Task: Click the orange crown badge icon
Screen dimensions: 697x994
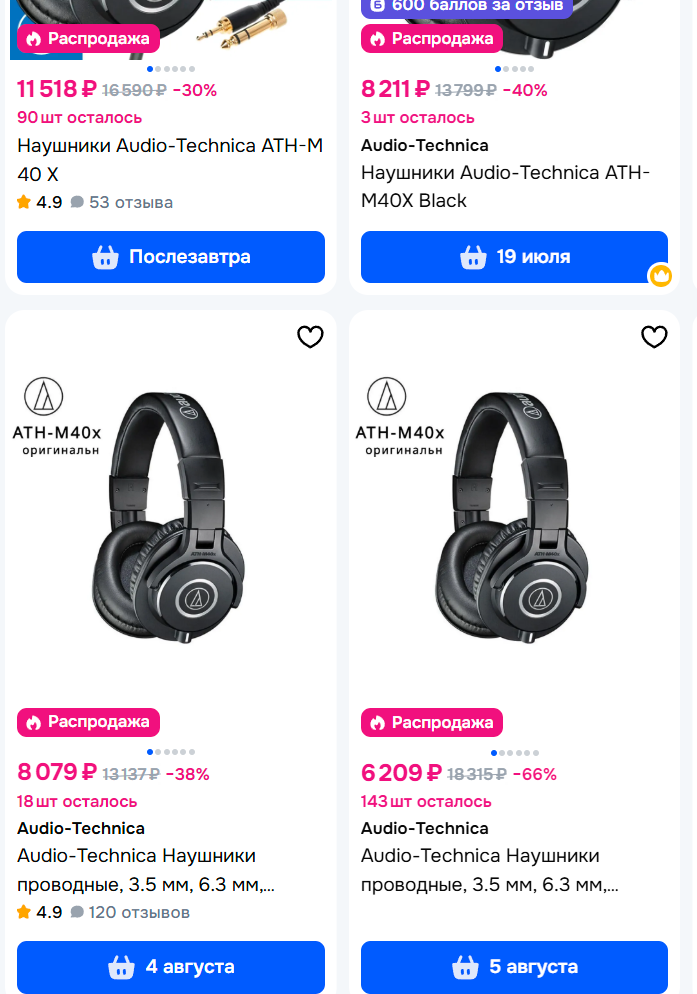Action: 661,276
